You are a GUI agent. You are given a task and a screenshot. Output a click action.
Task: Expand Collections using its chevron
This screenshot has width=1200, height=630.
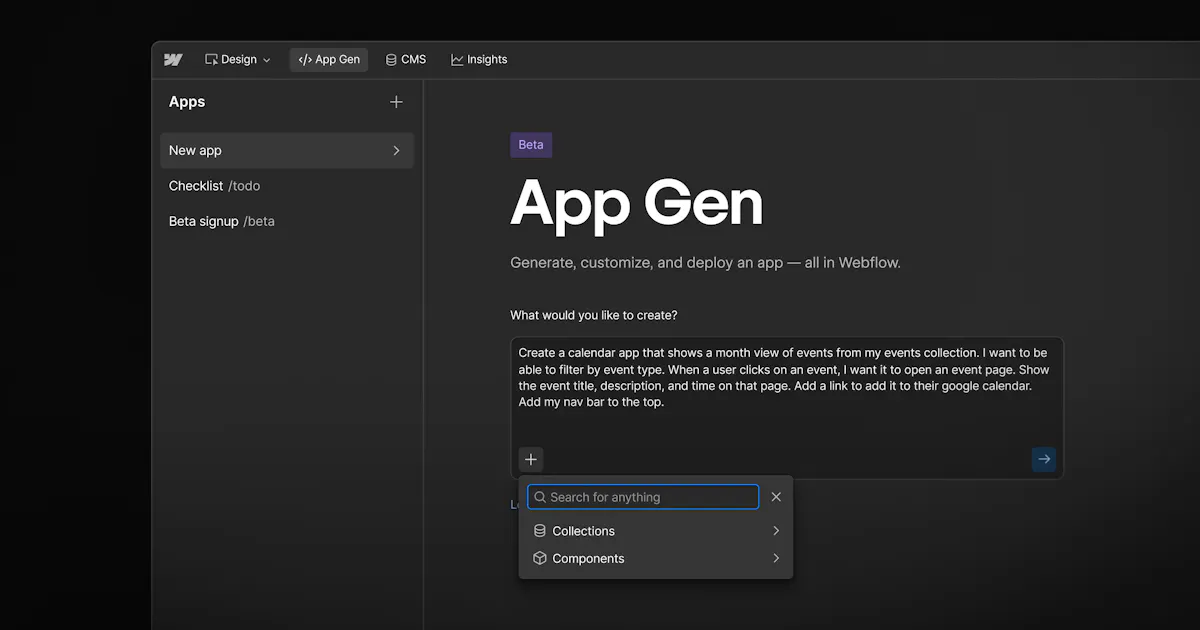pos(776,531)
